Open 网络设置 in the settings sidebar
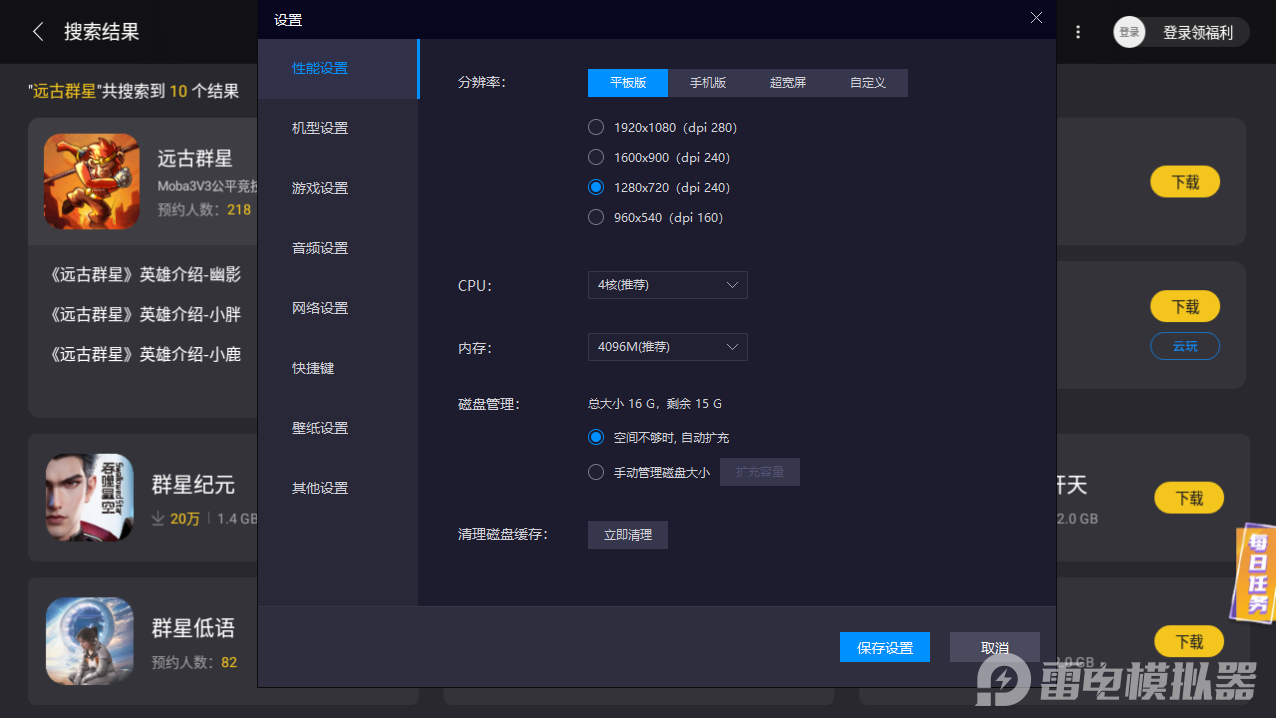The image size is (1276, 718). [338, 308]
